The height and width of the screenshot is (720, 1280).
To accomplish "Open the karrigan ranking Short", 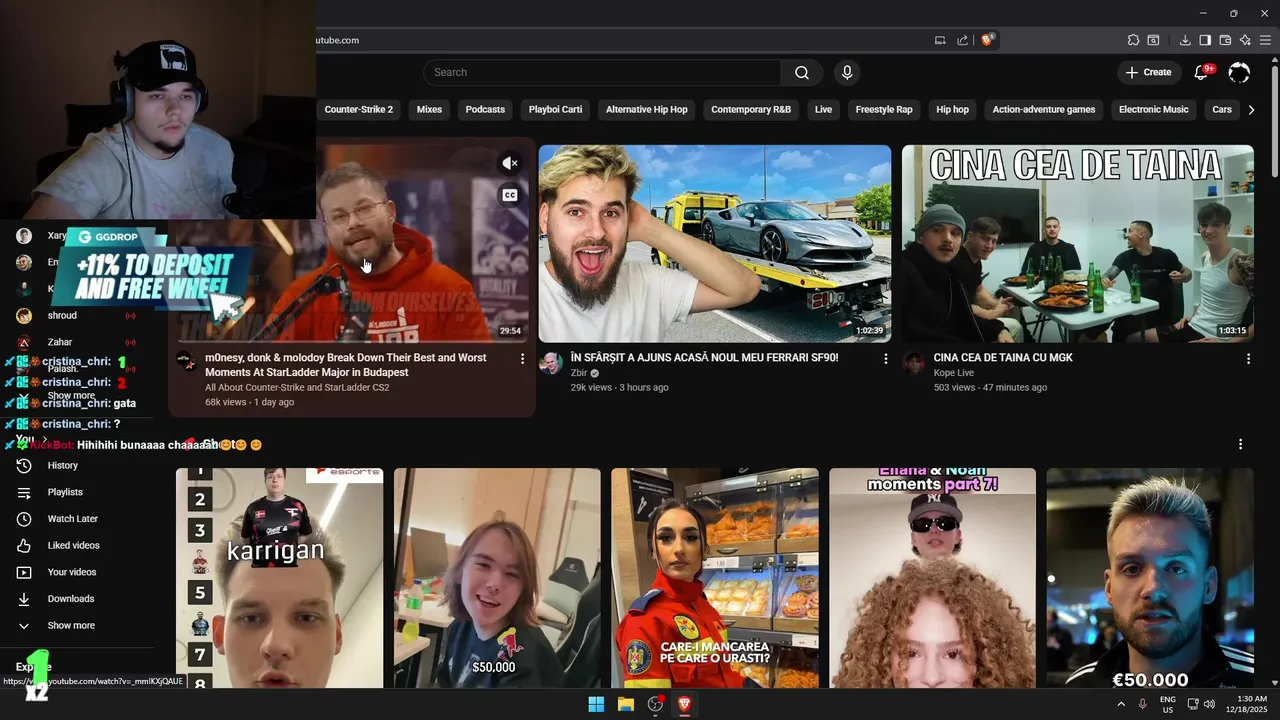I will 279,578.
